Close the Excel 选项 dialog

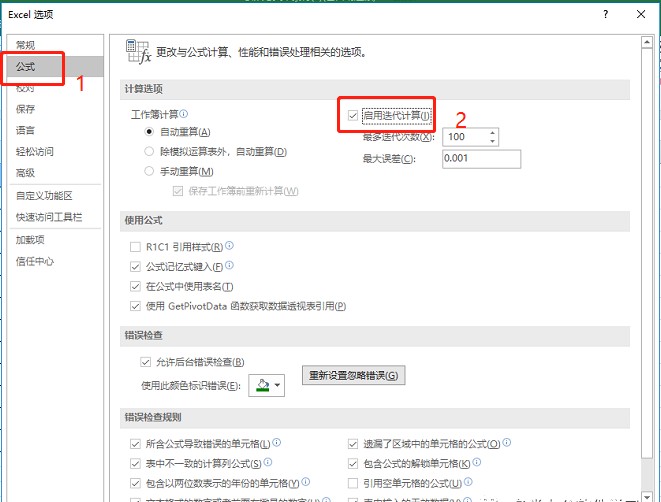click(x=641, y=14)
